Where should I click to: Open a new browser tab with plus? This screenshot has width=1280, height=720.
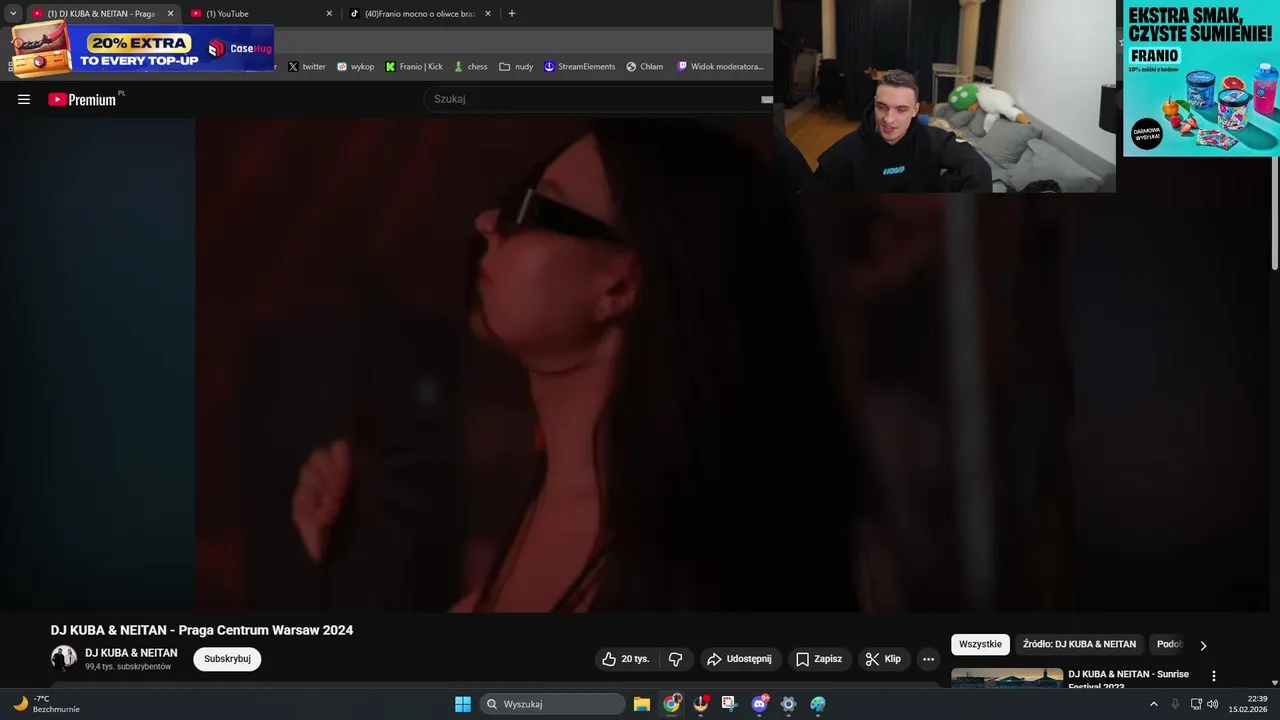512,14
